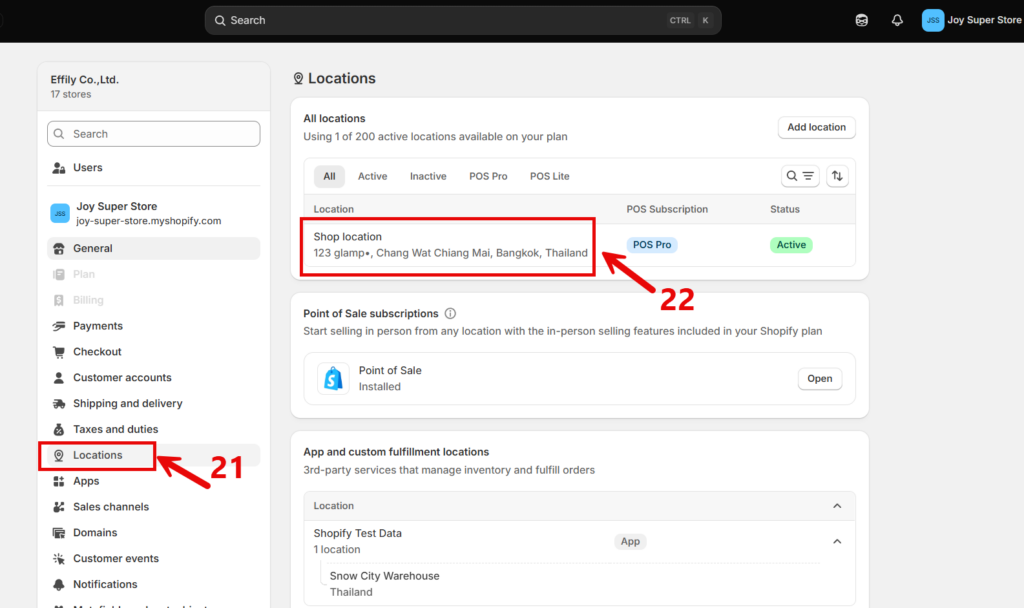Open the Shop location row
The height and width of the screenshot is (608, 1024).
pos(579,245)
